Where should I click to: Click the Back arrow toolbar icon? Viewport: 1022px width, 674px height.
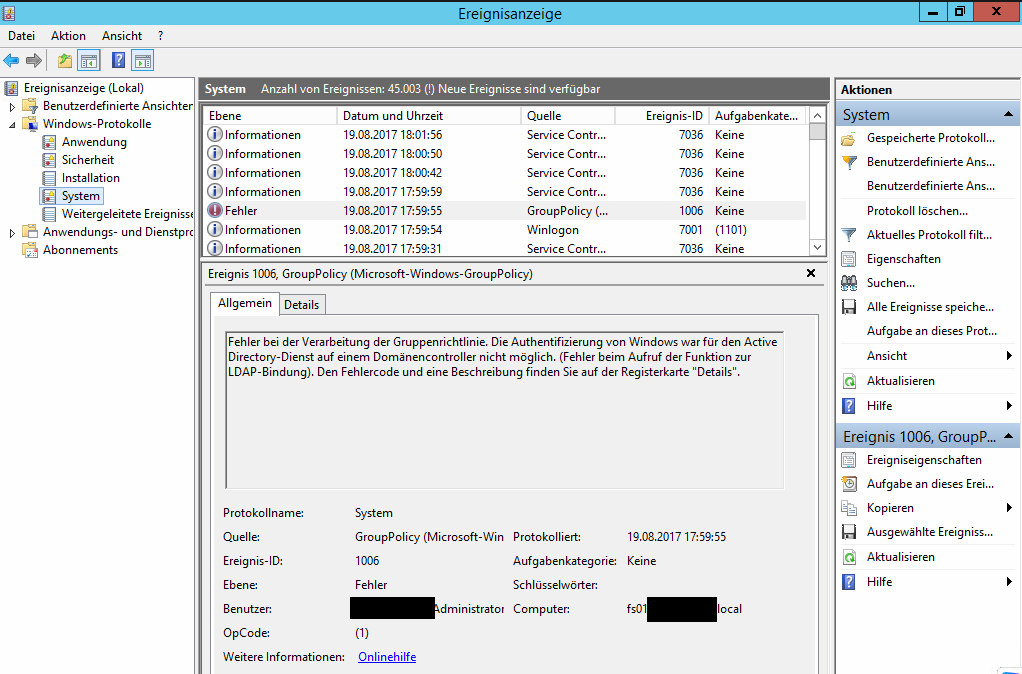click(x=11, y=61)
